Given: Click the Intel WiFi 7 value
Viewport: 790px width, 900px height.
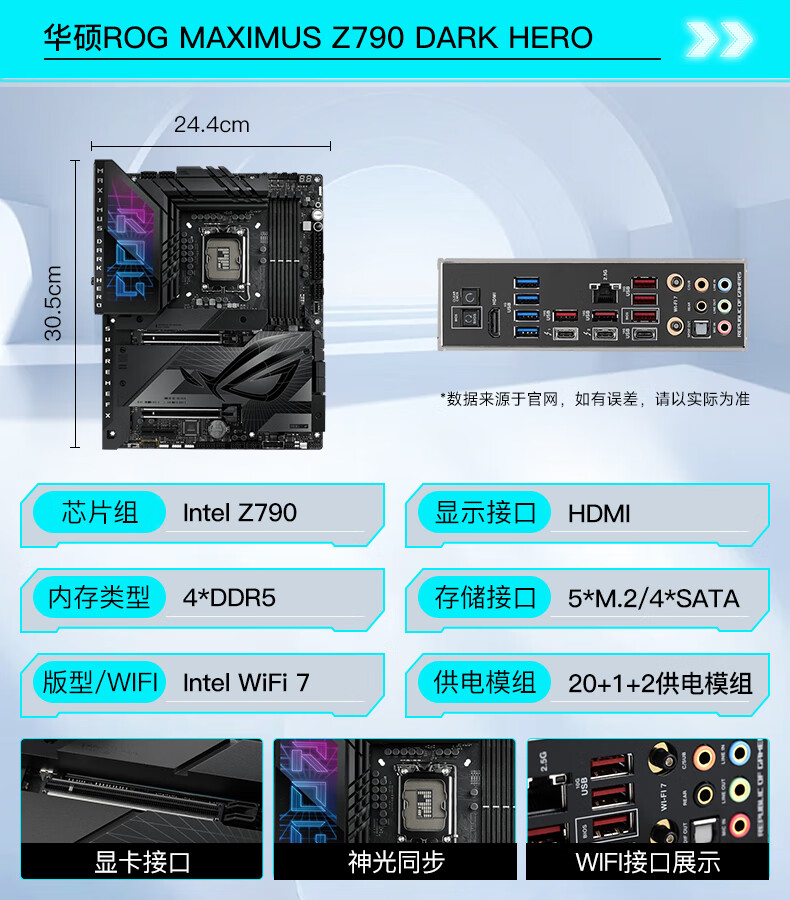Looking at the screenshot, I should 246,682.
